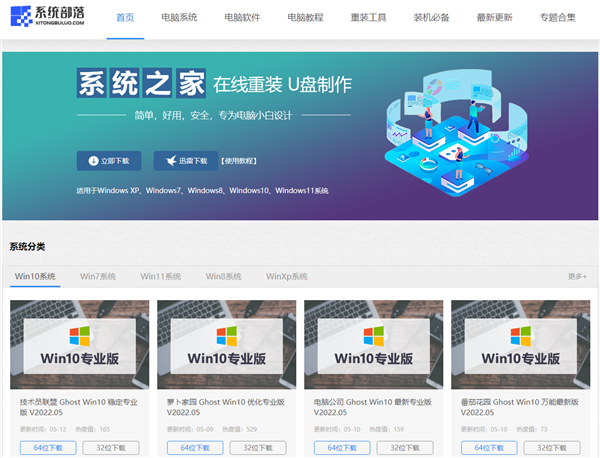
Task: Click 64位下载 for 技术员联盟 system
Action: click(x=48, y=448)
